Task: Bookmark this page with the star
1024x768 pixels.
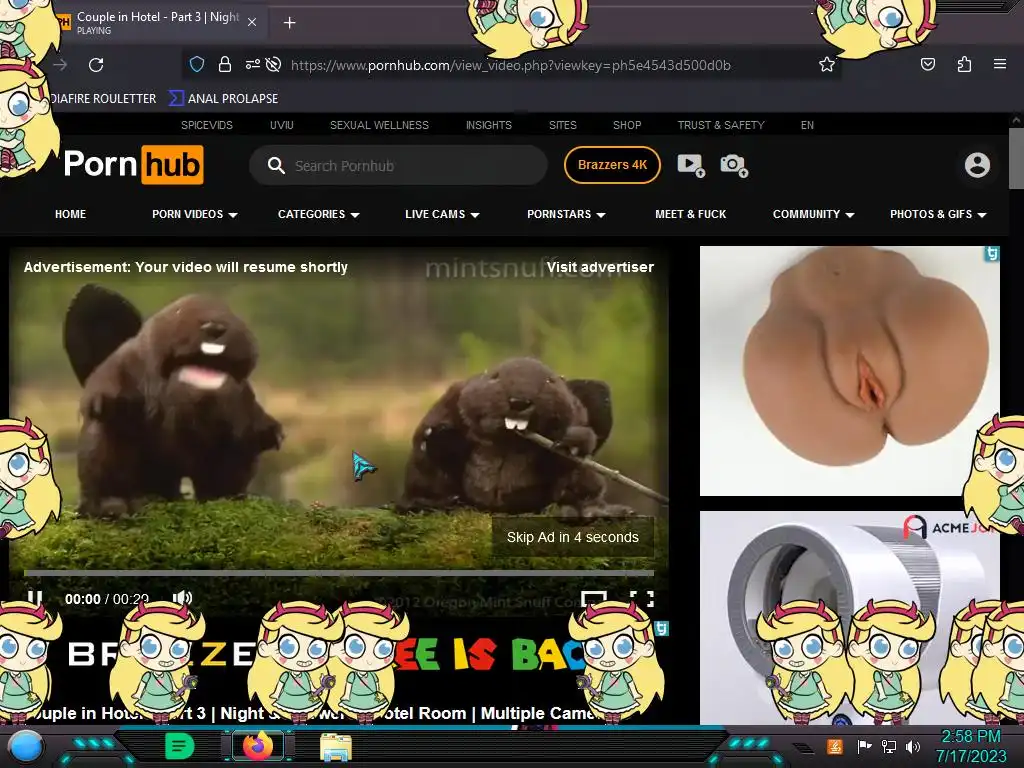Action: tap(827, 64)
